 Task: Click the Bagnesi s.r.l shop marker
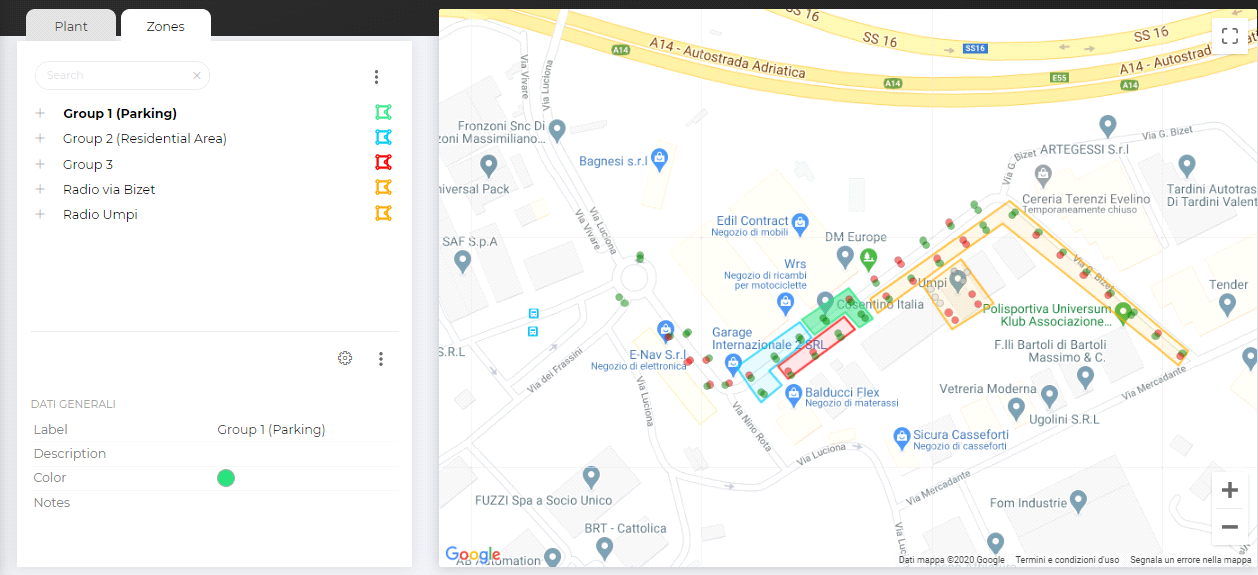(659, 158)
